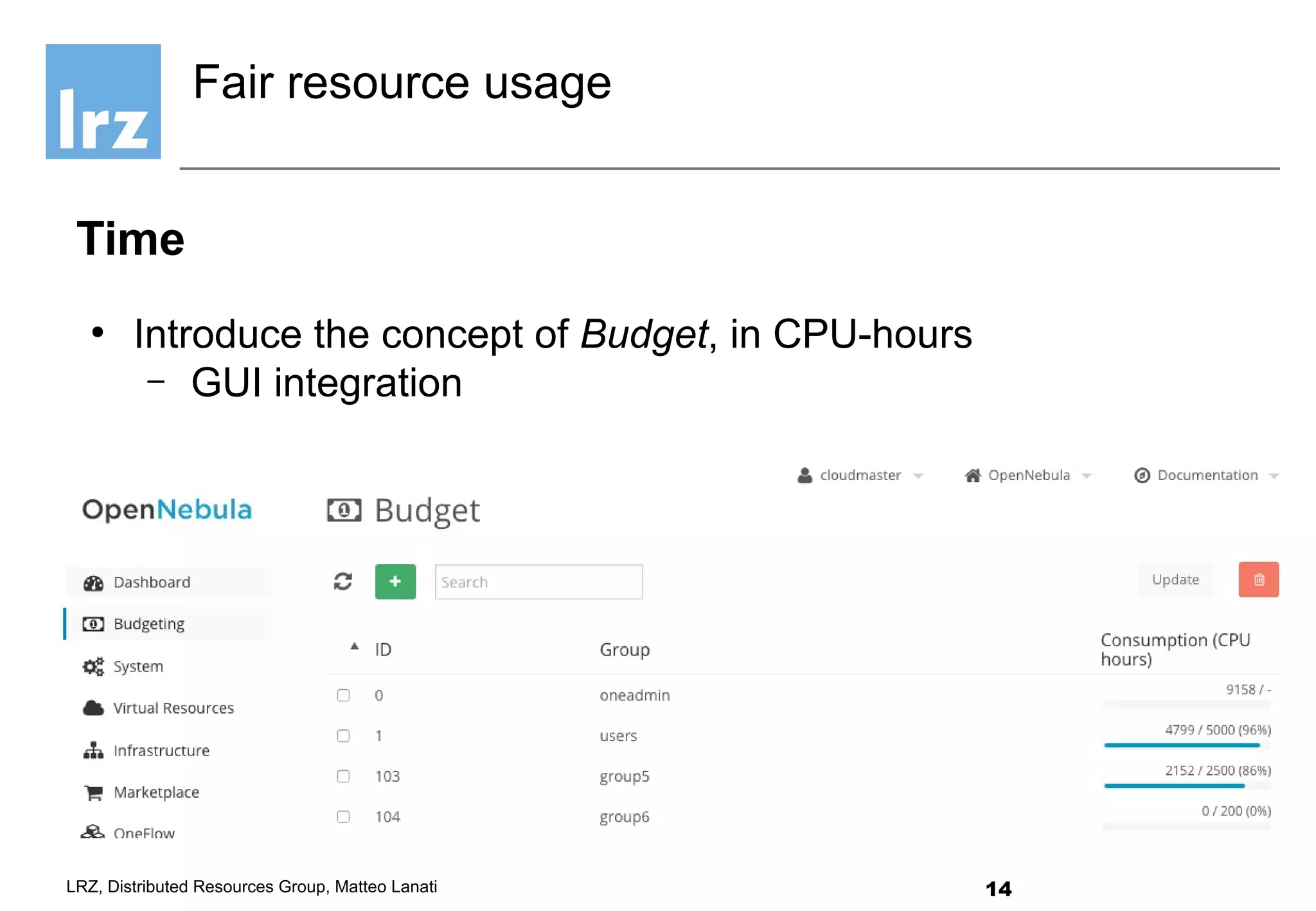Viewport: 1316px width, 911px height.
Task: Click the refresh icon in Budget toolbar
Action: (x=342, y=581)
